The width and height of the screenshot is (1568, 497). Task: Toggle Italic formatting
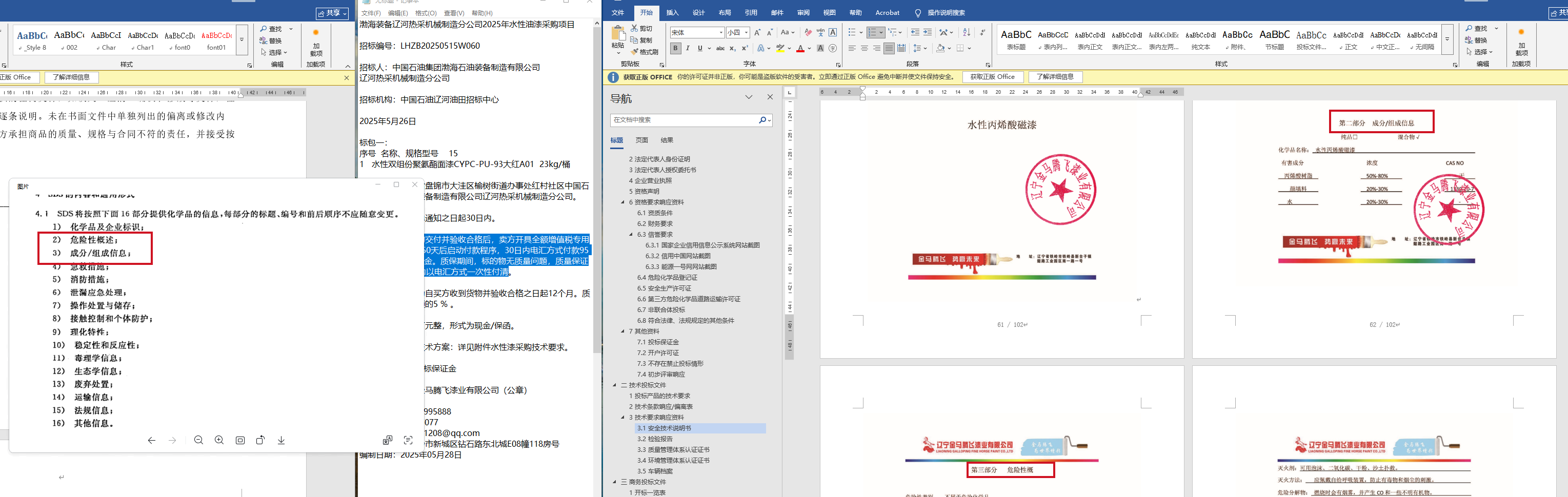[x=688, y=48]
